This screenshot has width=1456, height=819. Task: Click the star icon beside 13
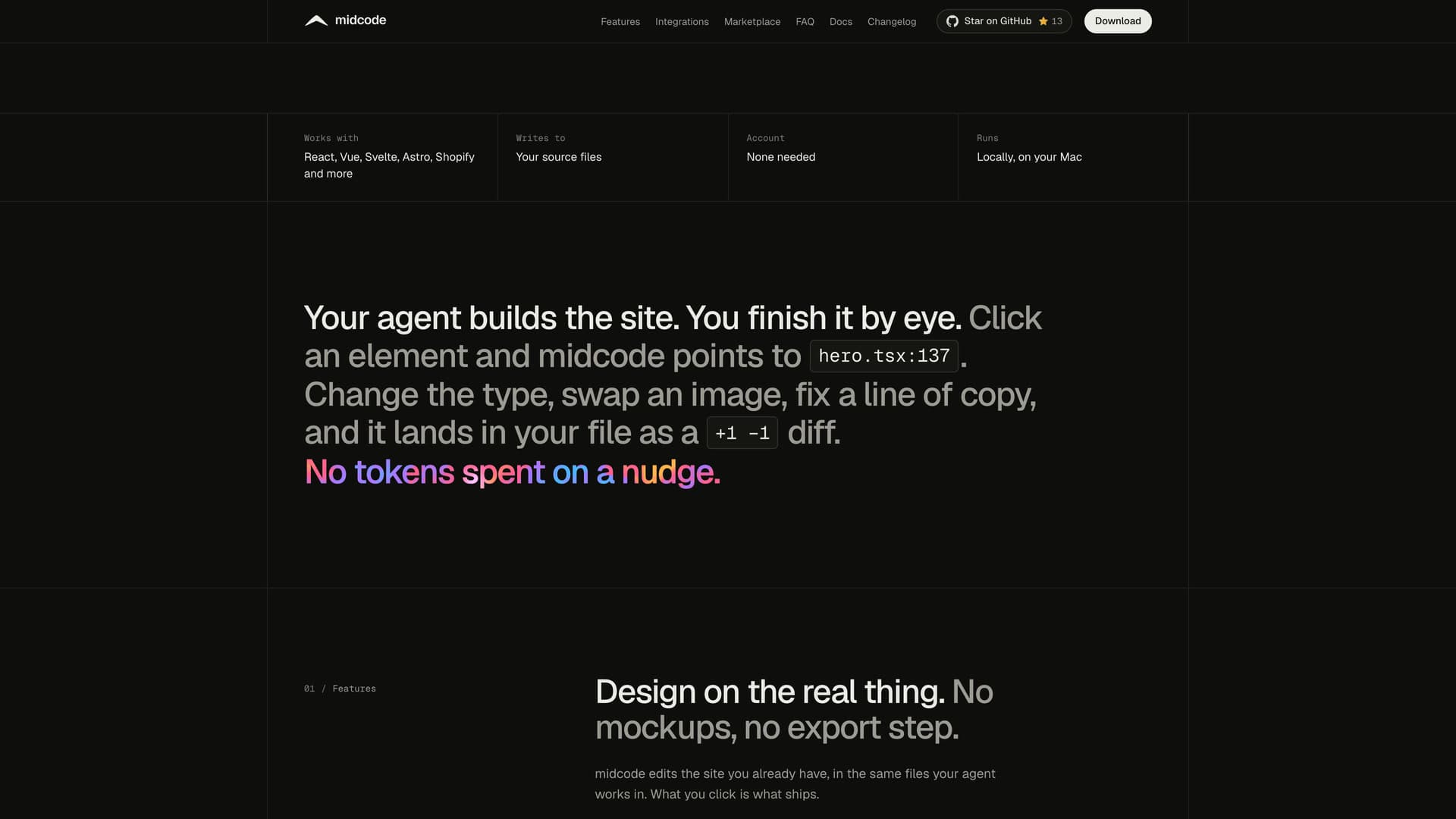1043,21
